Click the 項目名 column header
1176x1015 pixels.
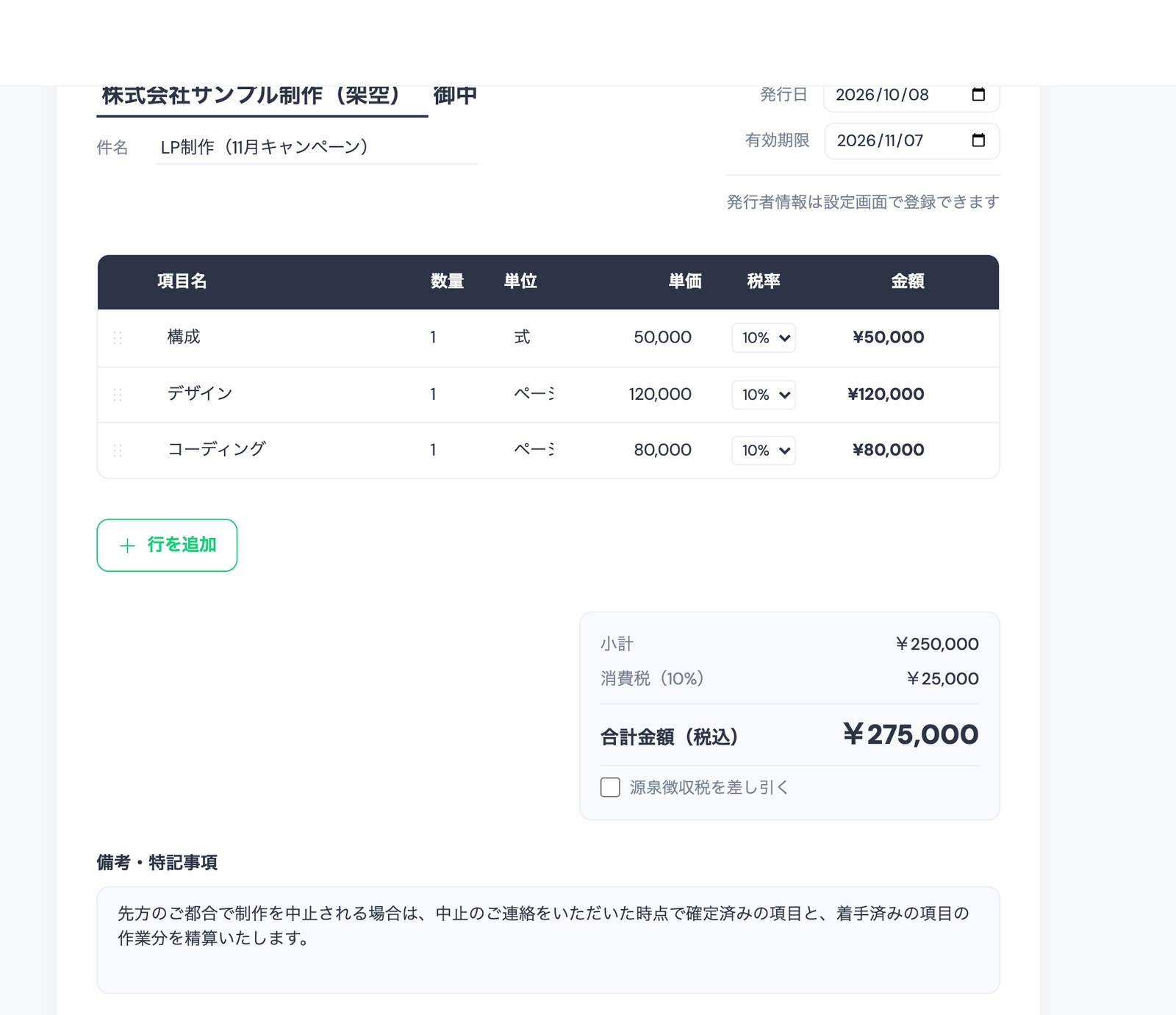(182, 281)
